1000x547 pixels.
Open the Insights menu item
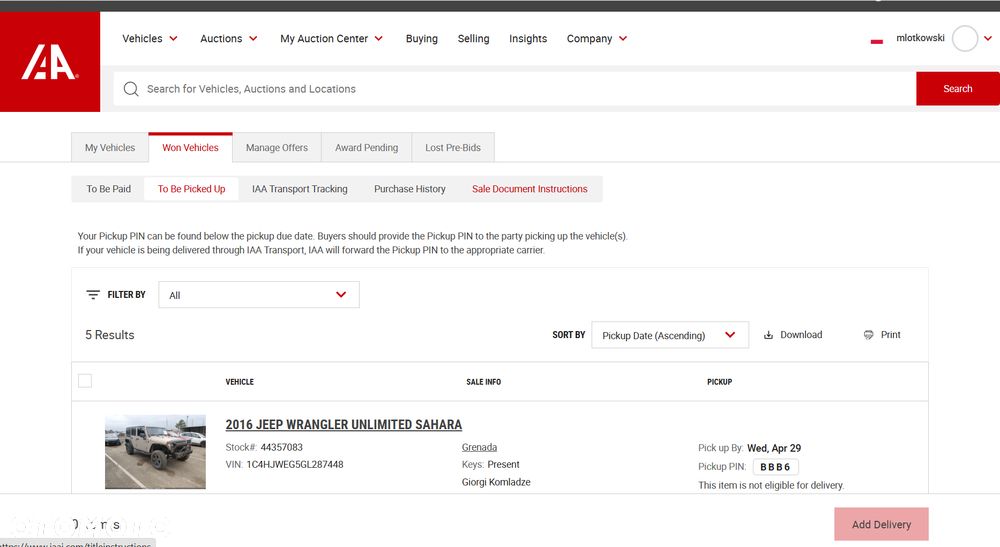[x=528, y=38]
